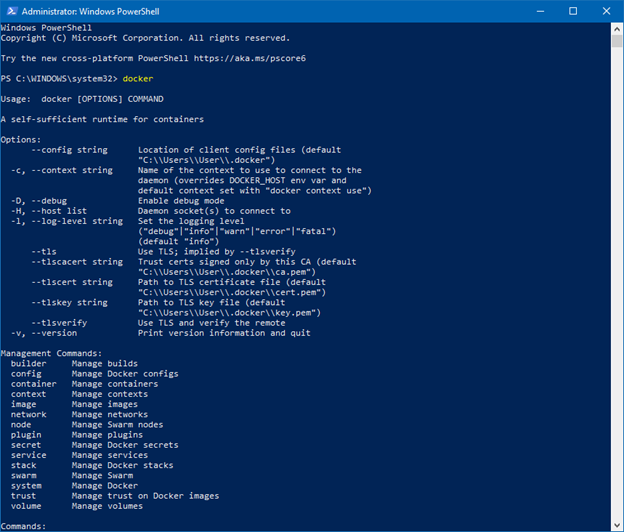Click the 'Administrator: Windows PowerShell' title text
Screen dimensions: 624x532
pos(90,12)
